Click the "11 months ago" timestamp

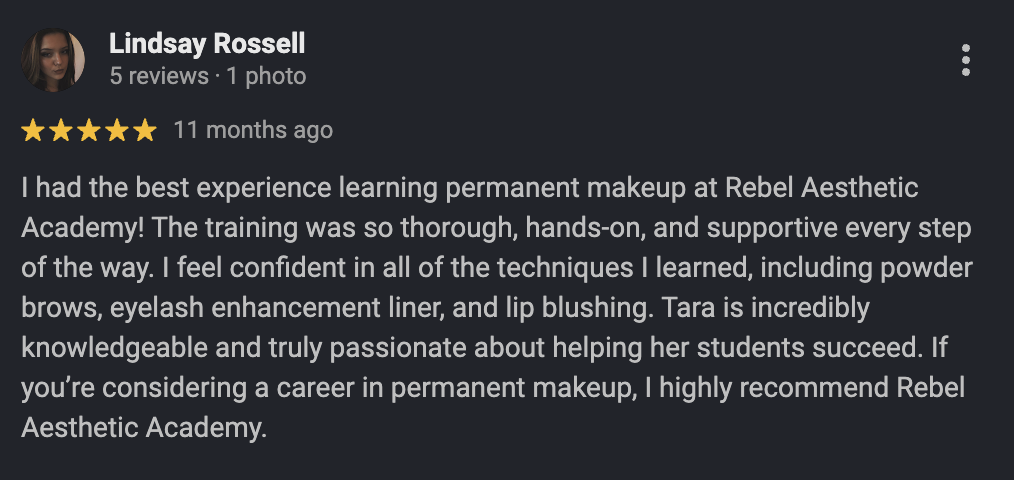click(253, 130)
